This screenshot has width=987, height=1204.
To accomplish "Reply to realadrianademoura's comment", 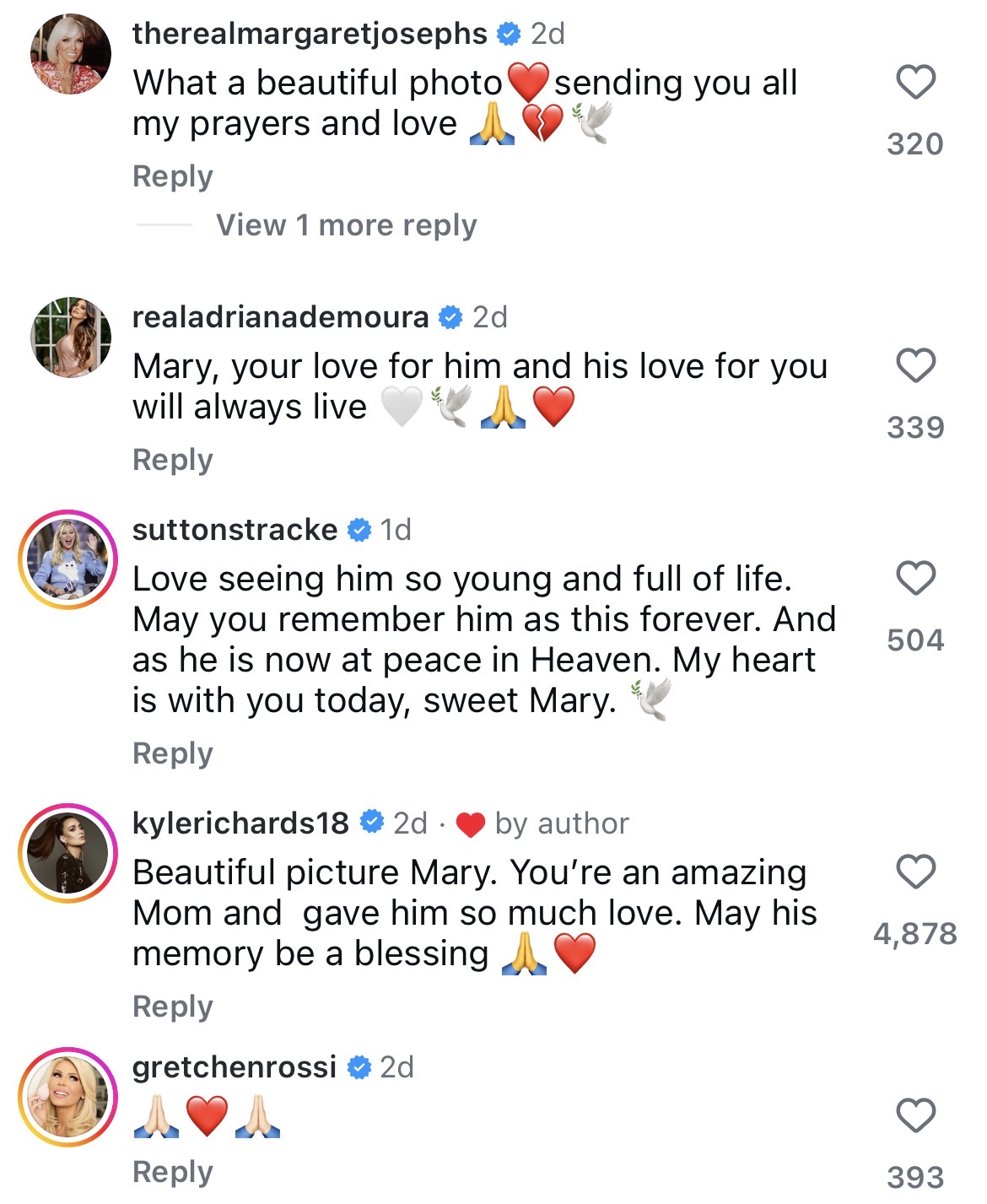I will tap(173, 460).
